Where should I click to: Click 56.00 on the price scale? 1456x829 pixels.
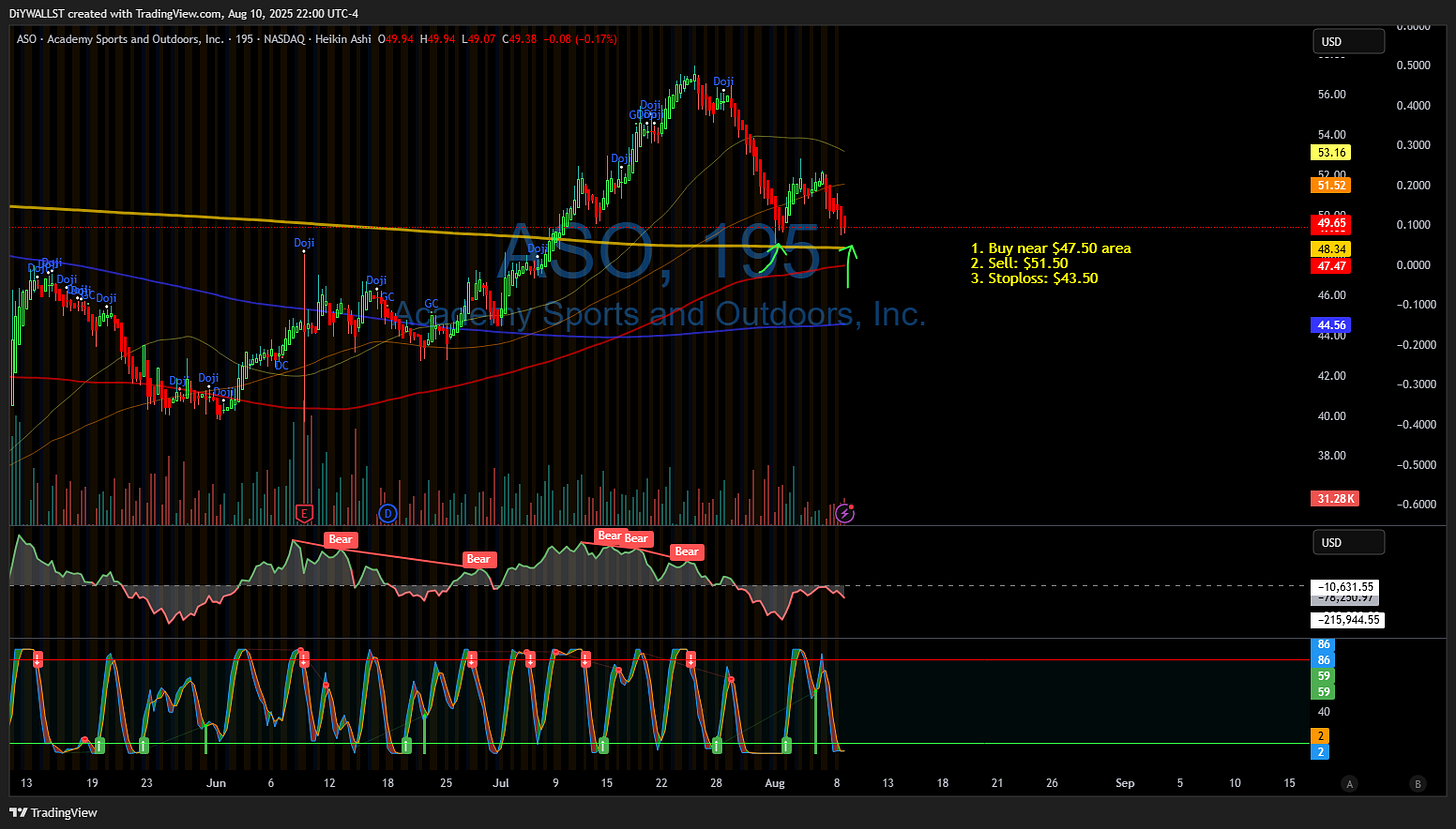1331,94
